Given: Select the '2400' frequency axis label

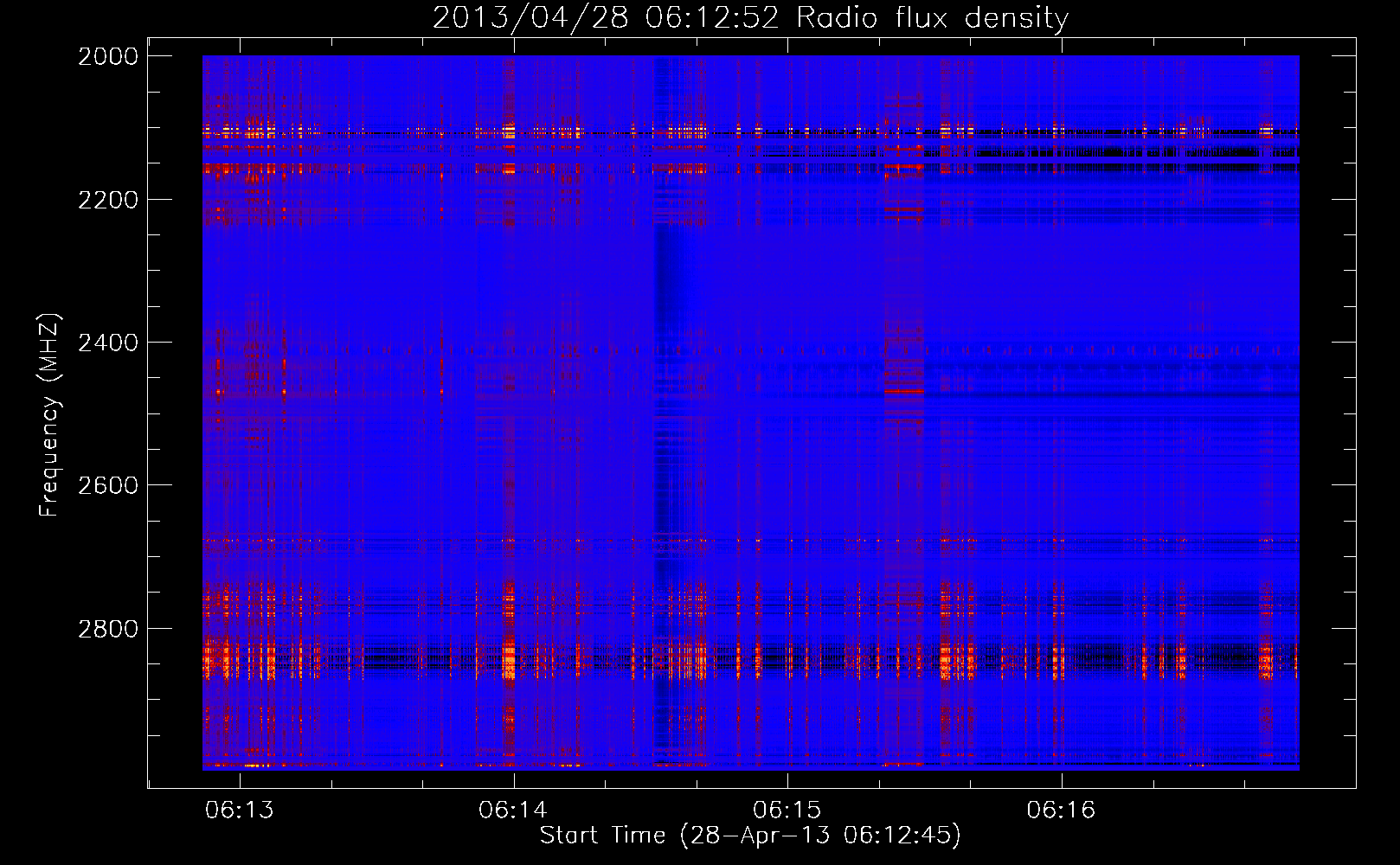Looking at the screenshot, I should point(108,343).
